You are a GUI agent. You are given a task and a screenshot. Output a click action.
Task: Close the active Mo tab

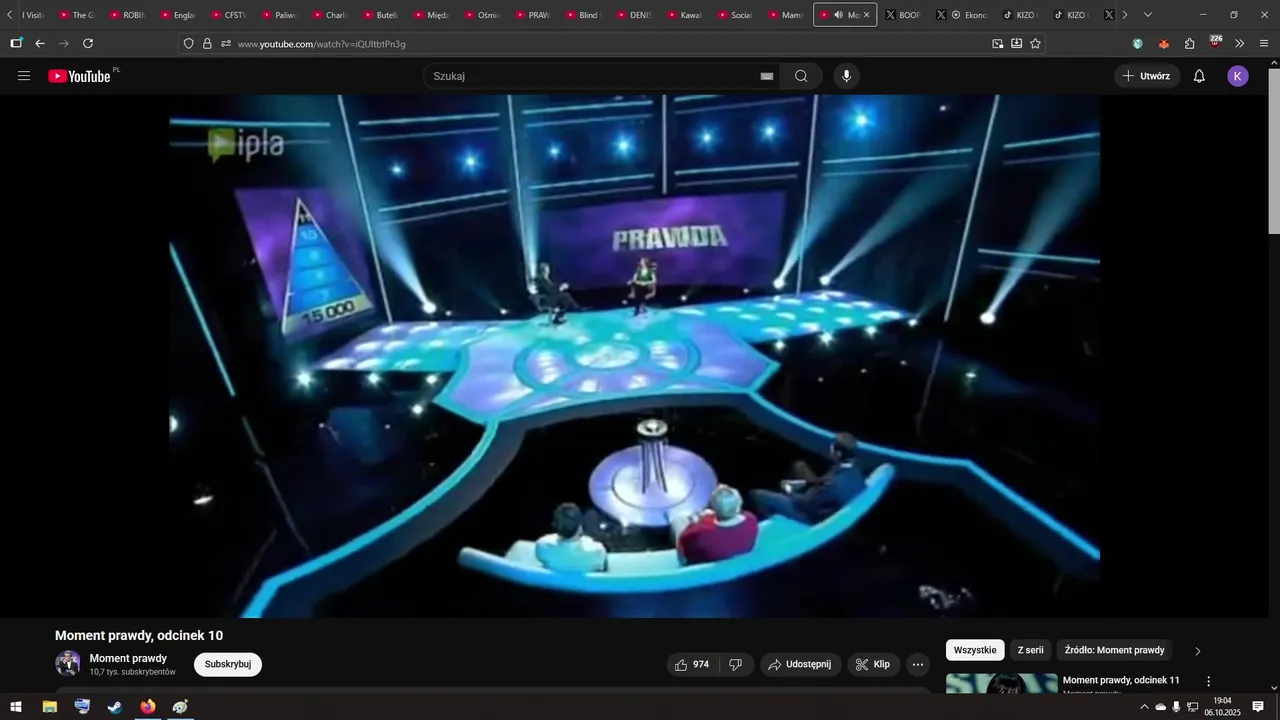coord(867,15)
